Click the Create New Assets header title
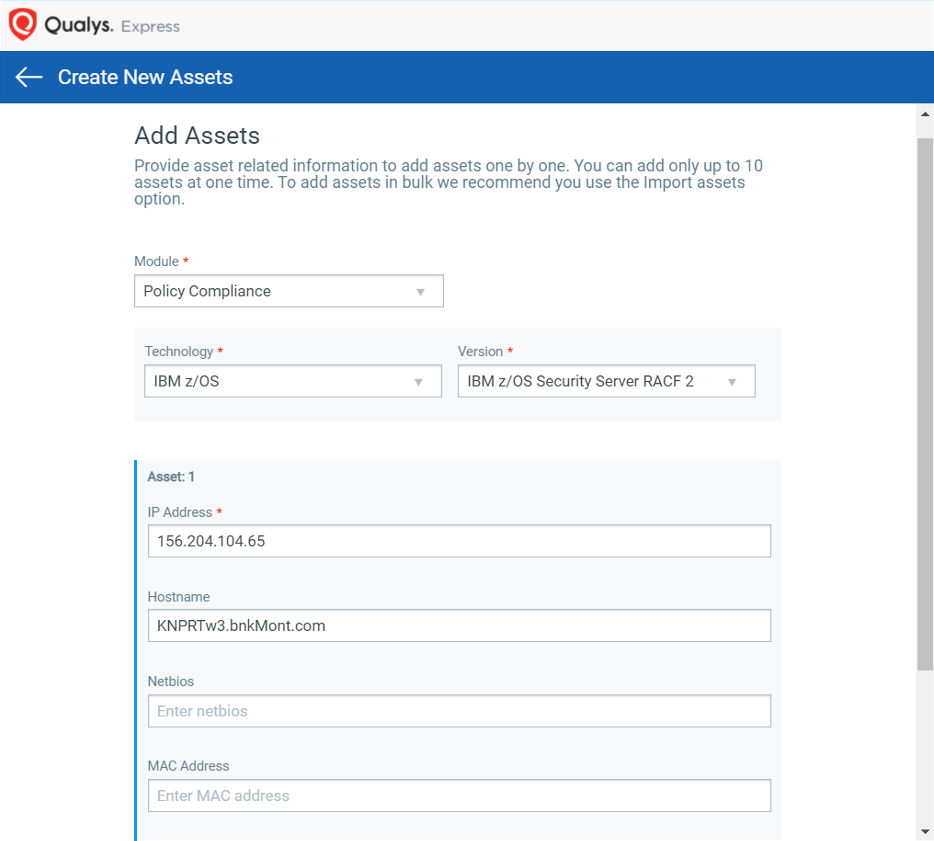Screen dimensions: 934x841 (x=145, y=77)
